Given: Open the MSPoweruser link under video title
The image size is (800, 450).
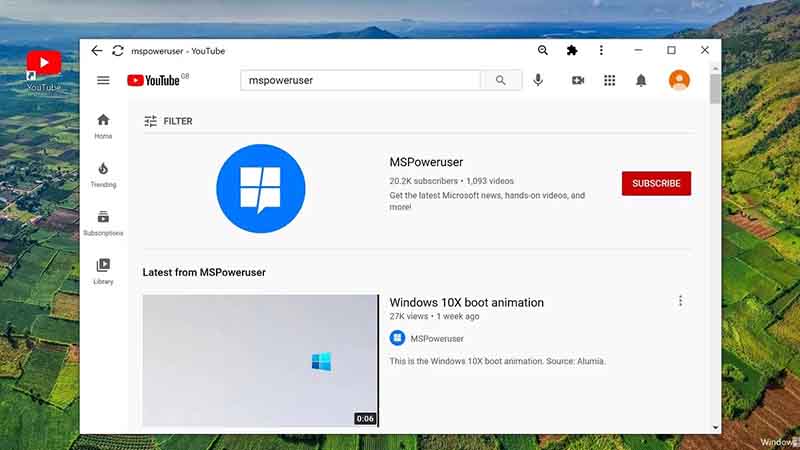Looking at the screenshot, I should (x=437, y=339).
